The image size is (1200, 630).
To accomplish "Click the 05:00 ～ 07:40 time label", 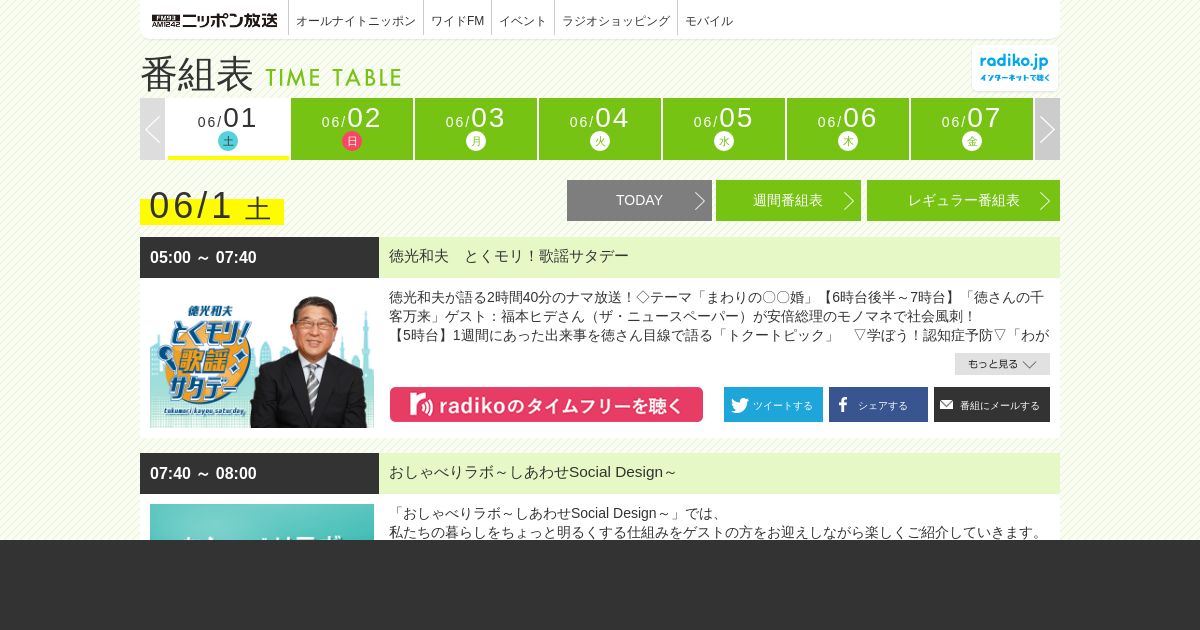I will coord(203,257).
